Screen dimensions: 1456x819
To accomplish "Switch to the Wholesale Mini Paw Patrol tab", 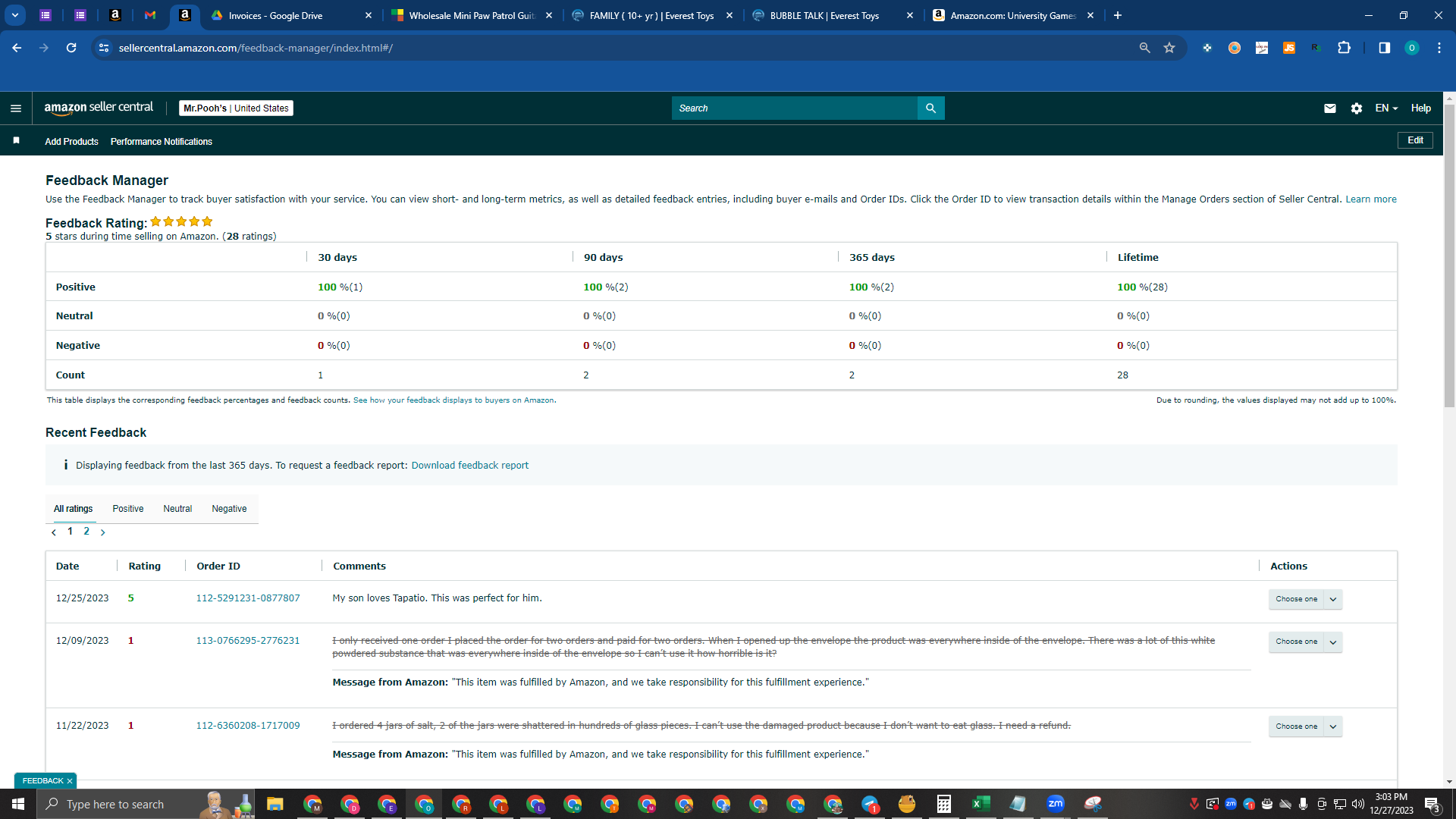I will [x=472, y=15].
